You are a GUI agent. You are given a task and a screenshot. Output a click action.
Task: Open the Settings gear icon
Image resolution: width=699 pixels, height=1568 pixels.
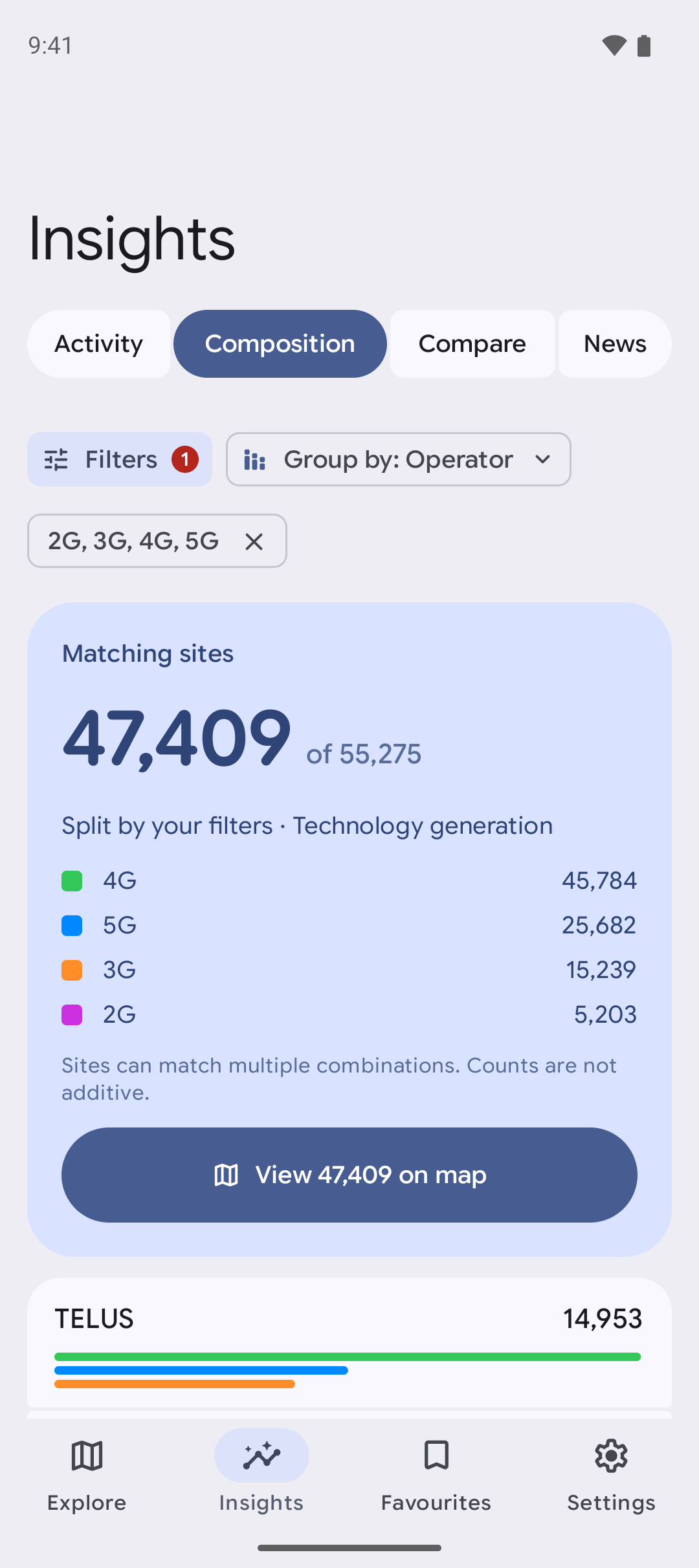(x=611, y=1455)
